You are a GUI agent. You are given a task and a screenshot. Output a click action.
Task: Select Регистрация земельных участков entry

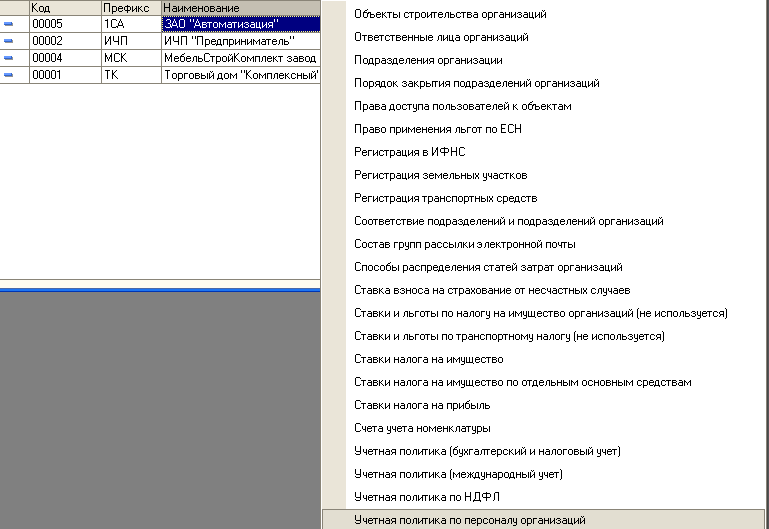click(440, 175)
